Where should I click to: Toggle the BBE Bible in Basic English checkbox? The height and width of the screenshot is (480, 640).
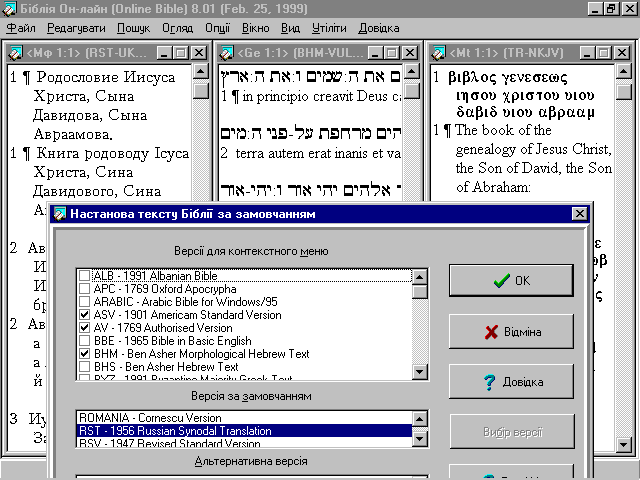tap(84, 341)
